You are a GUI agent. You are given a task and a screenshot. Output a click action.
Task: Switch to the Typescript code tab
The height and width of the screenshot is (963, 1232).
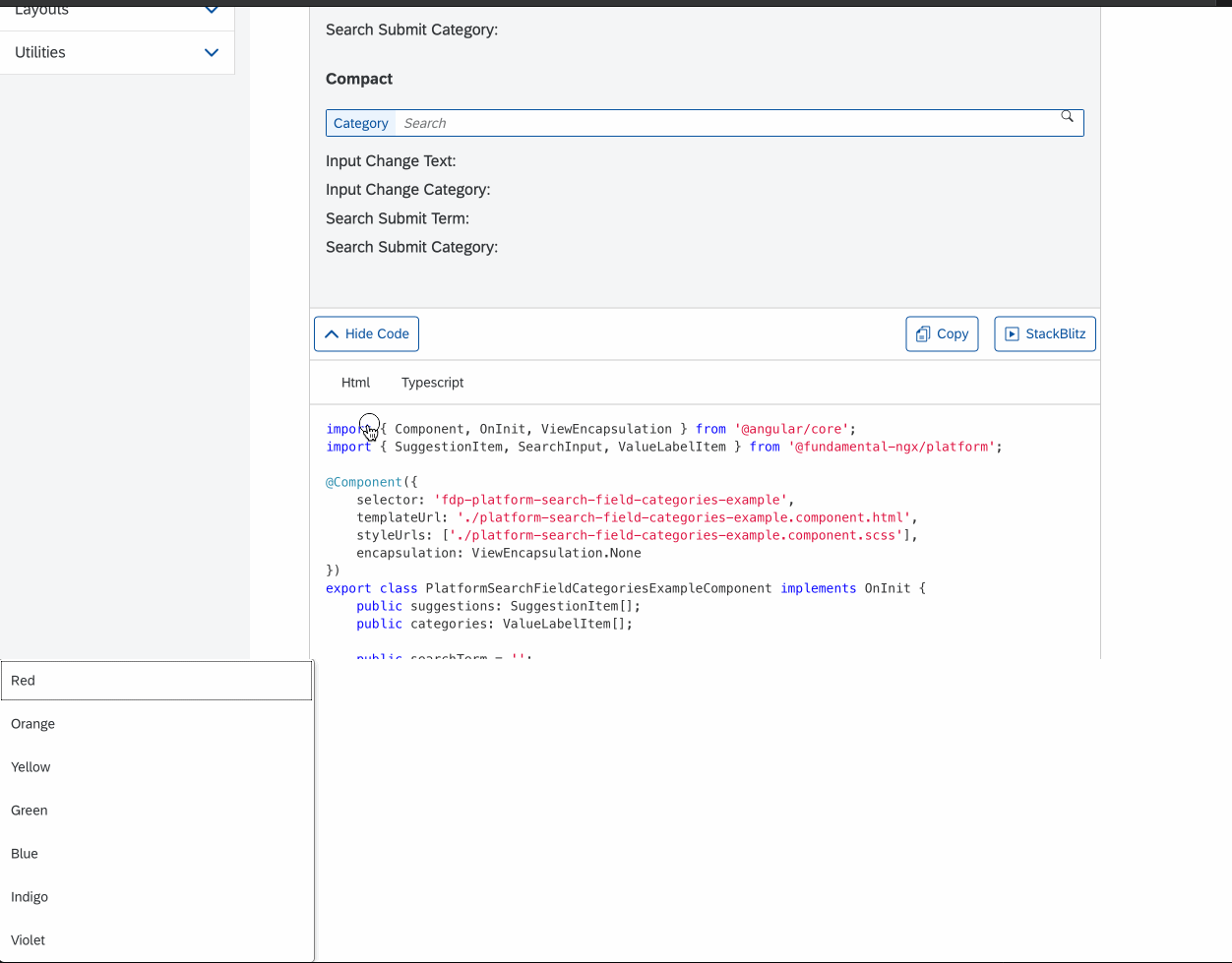432,383
